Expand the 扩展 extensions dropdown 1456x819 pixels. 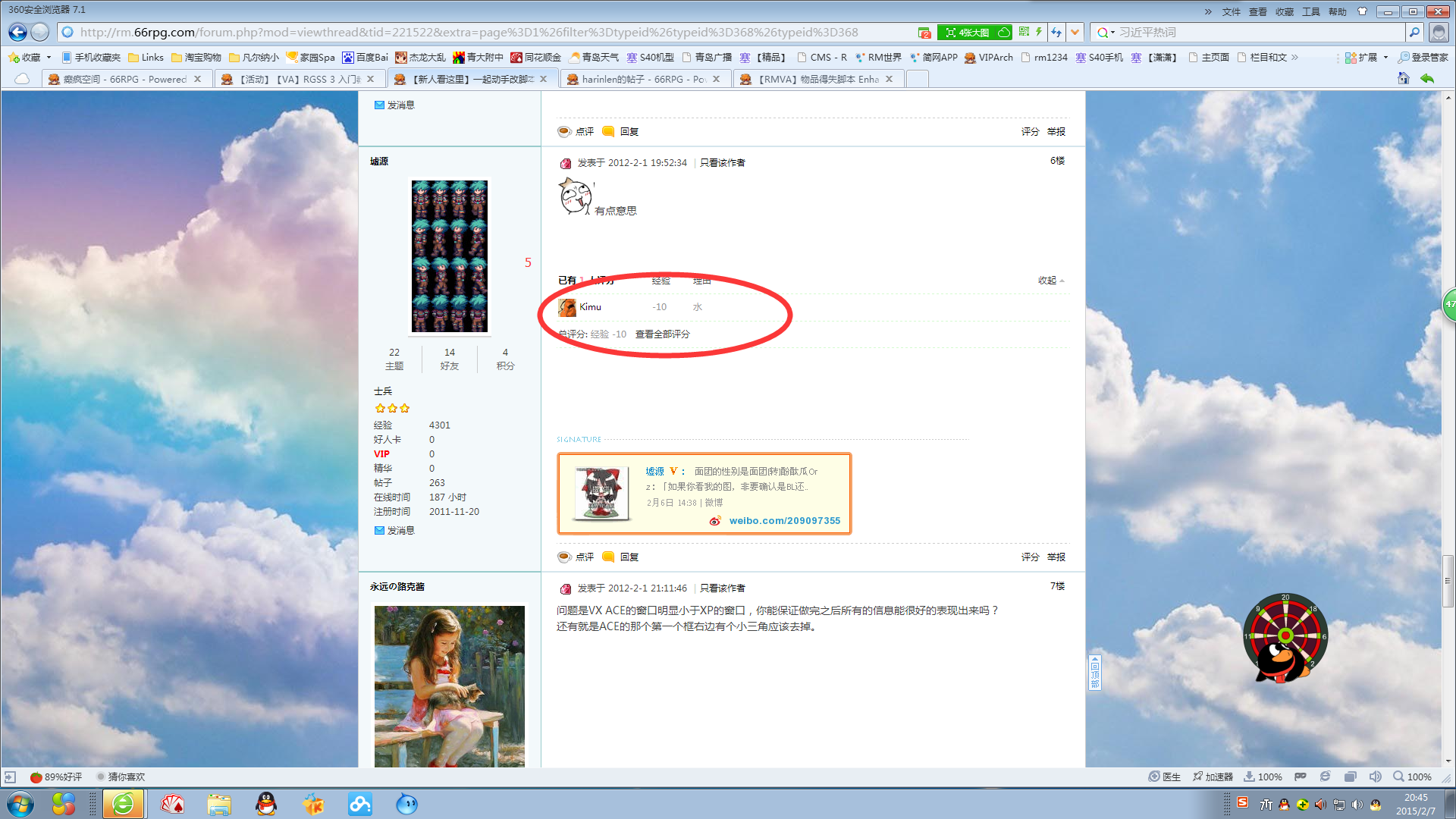(1385, 57)
